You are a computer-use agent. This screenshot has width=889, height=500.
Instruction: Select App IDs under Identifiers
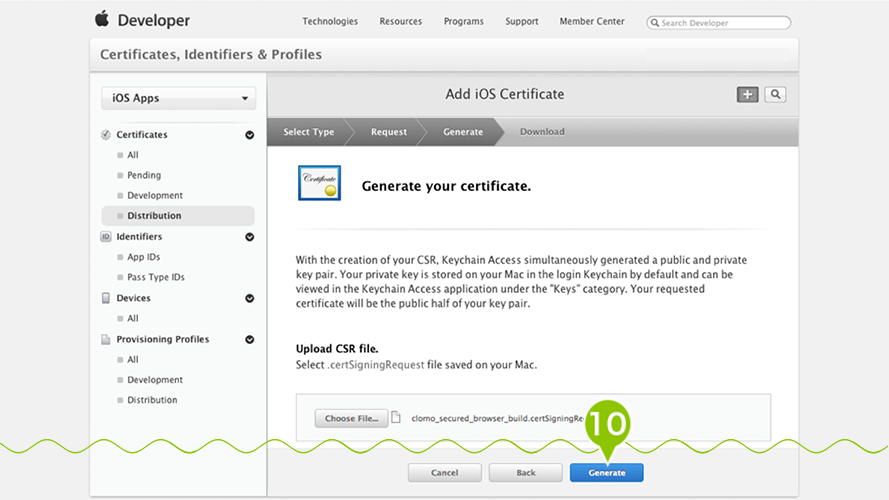tap(143, 257)
